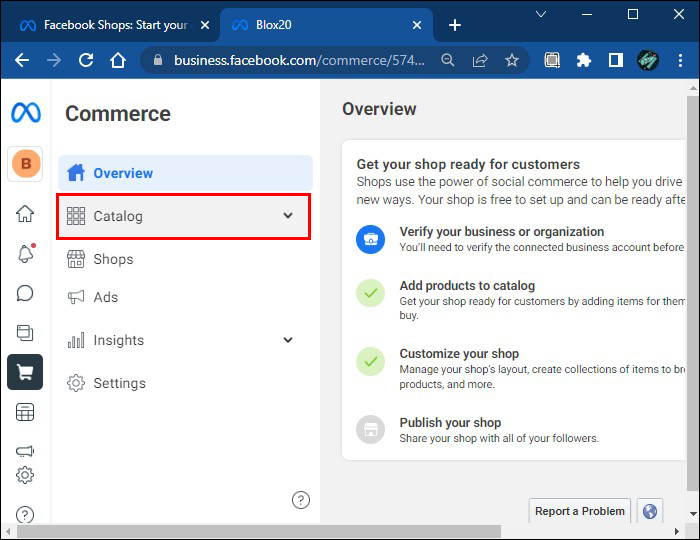Click the browser address bar URL

click(300, 60)
